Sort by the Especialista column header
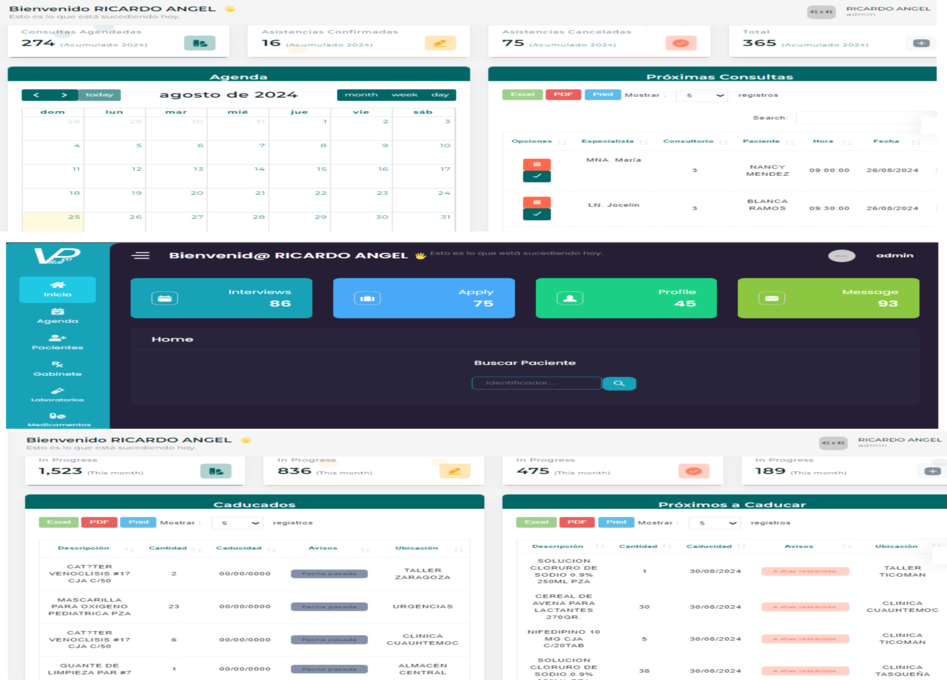The image size is (947, 680). (x=608, y=141)
